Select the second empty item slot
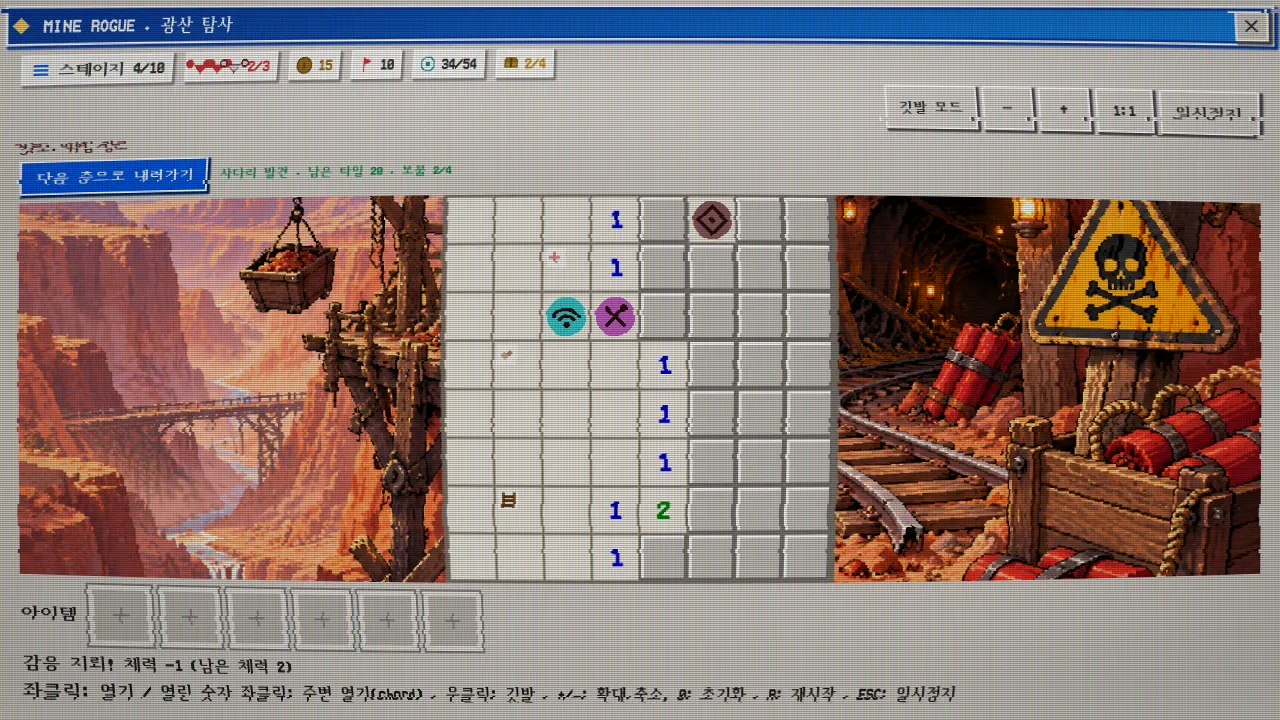This screenshot has width=1280, height=720. (x=189, y=618)
